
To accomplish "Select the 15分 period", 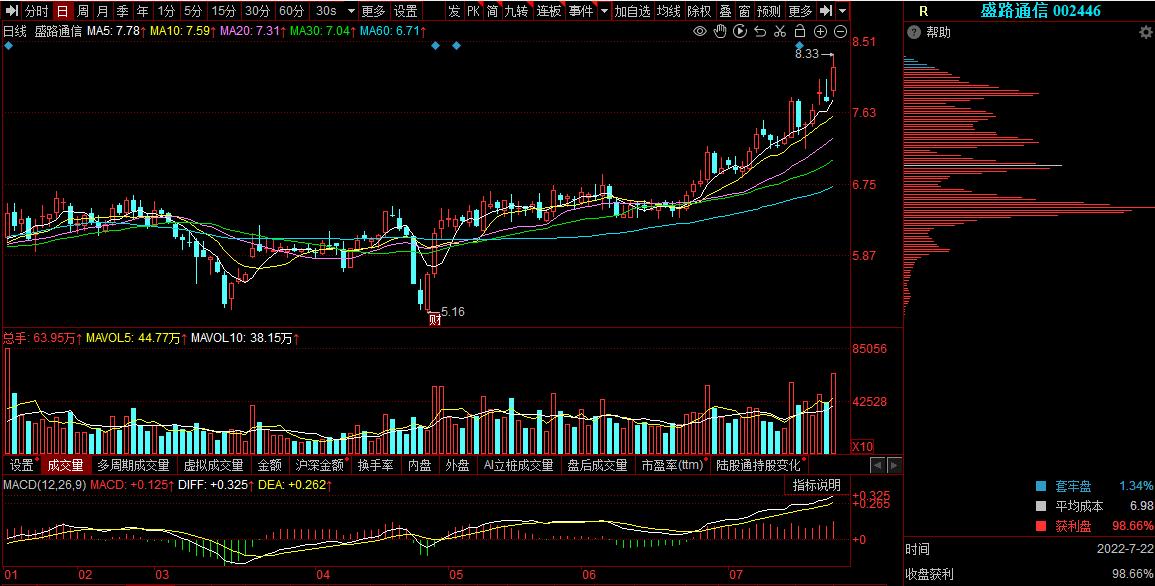I will pos(224,11).
